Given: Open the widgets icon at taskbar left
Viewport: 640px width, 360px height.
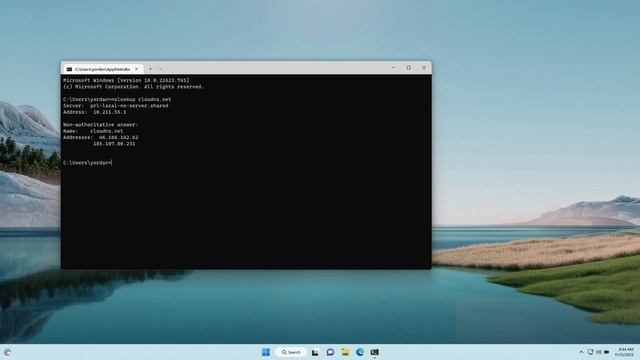Looking at the screenshot, I should click(x=7, y=352).
